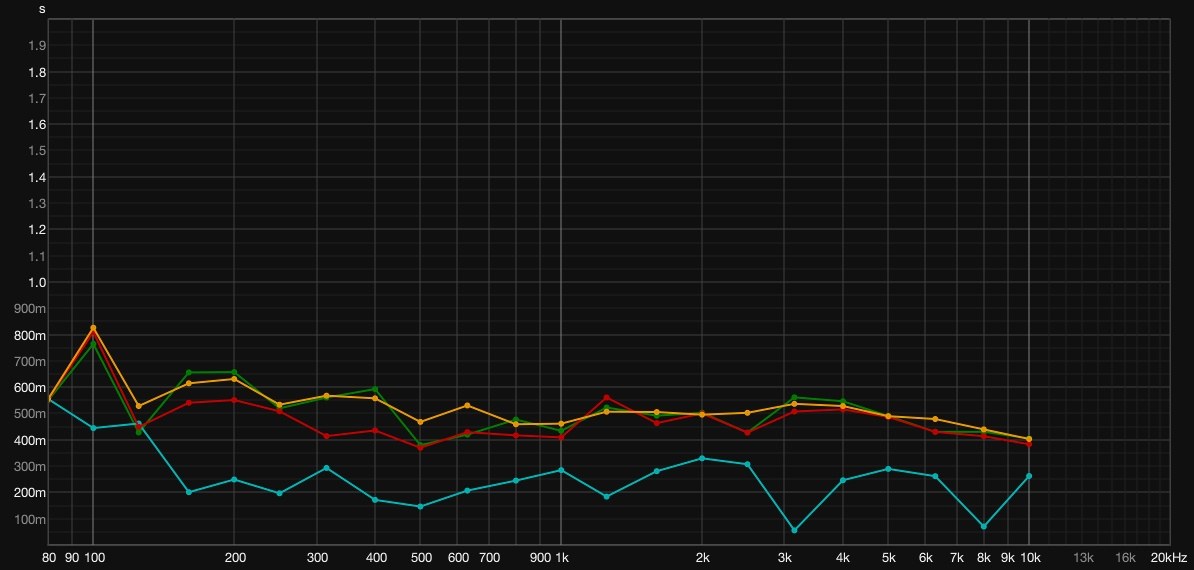Select the '500m' y-axis label
Viewport: 1194px width, 570px height.
[x=30, y=414]
